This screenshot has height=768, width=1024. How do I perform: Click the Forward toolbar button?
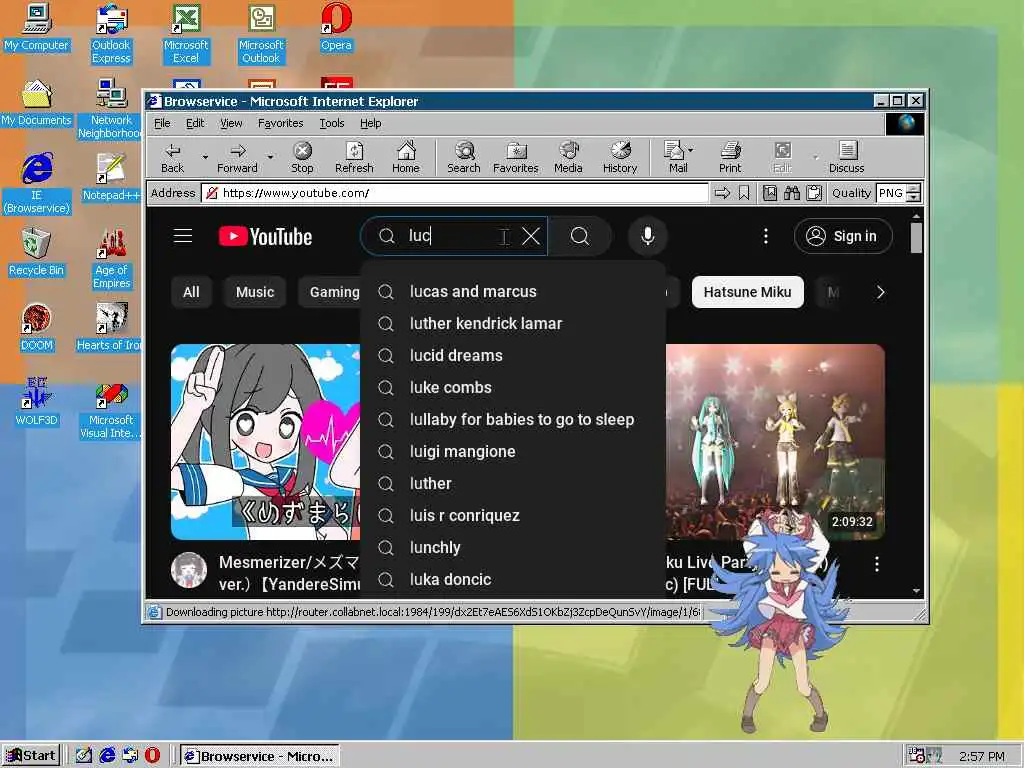point(237,157)
